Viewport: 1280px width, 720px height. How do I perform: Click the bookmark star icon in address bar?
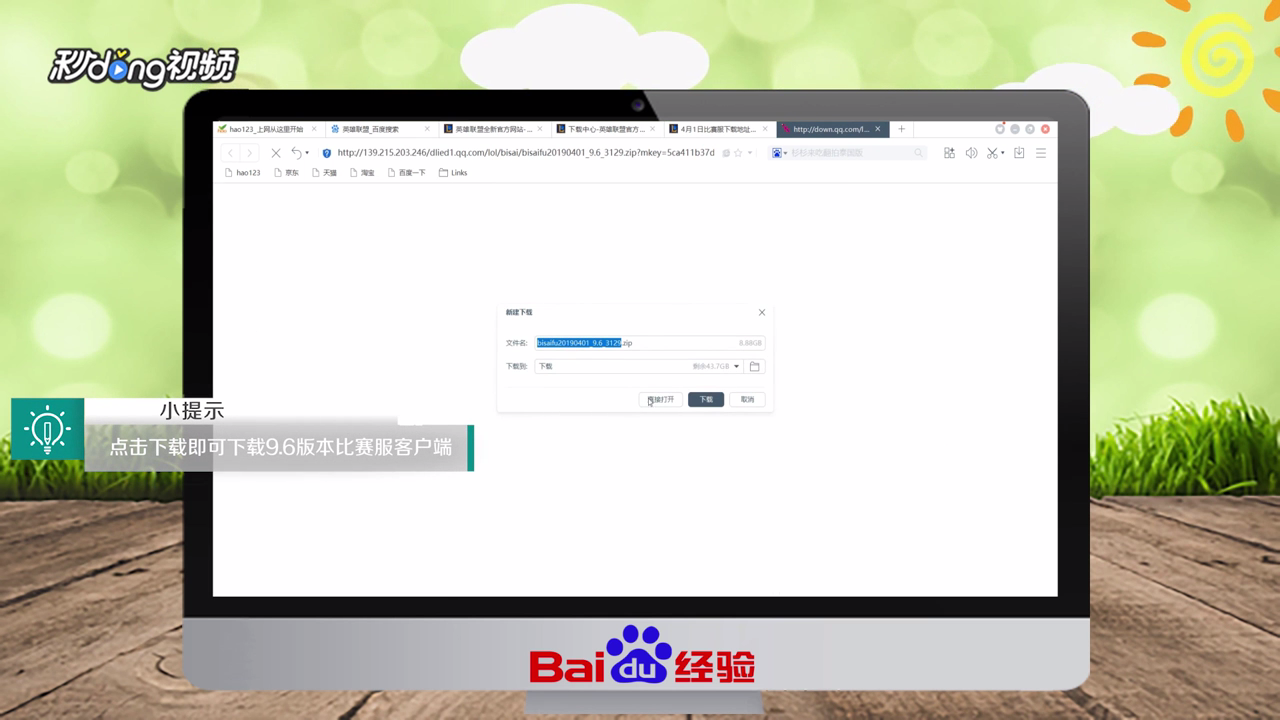point(738,153)
